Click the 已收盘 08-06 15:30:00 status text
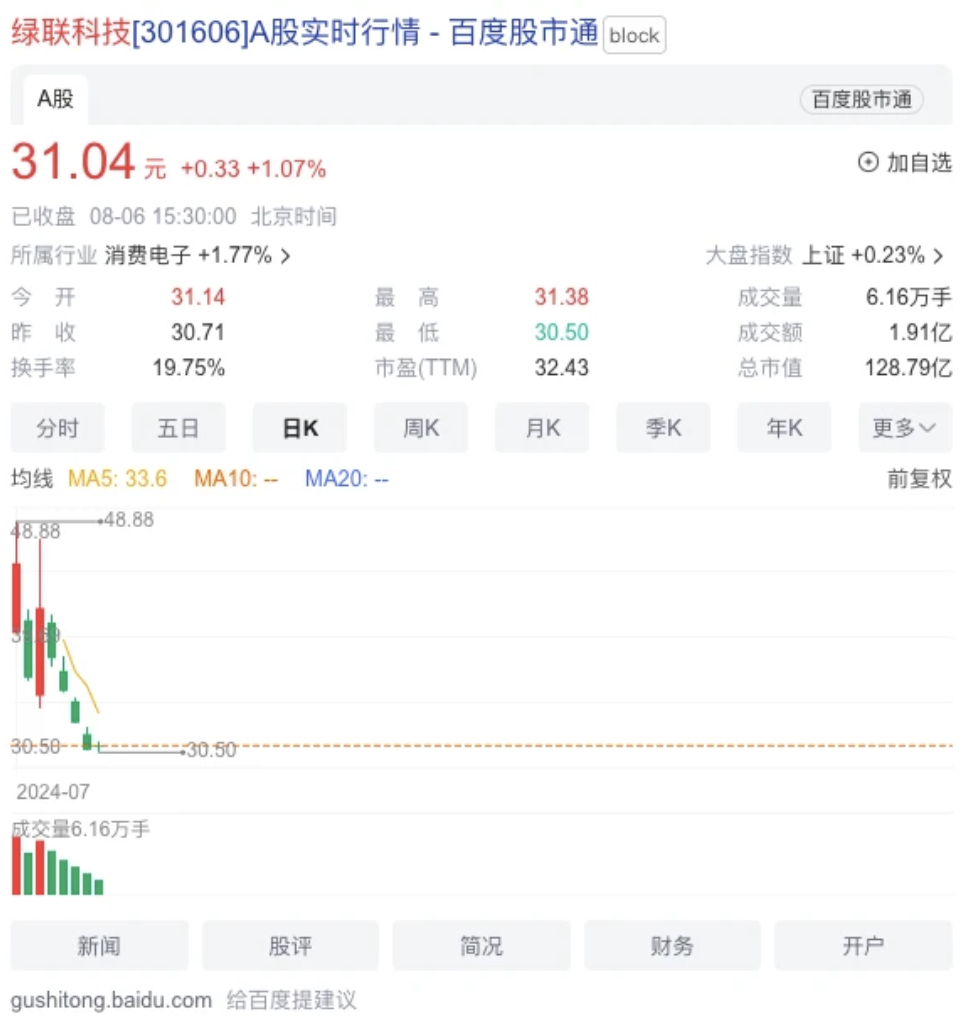This screenshot has height=1016, width=978. click(124, 216)
